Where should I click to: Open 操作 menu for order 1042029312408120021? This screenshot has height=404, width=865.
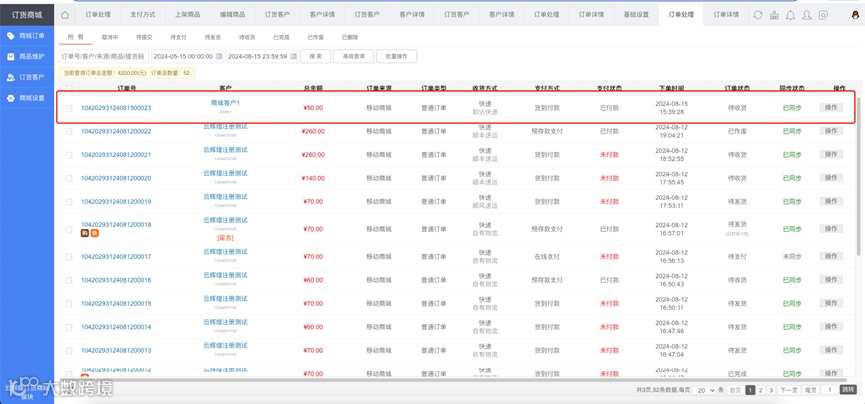click(831, 154)
